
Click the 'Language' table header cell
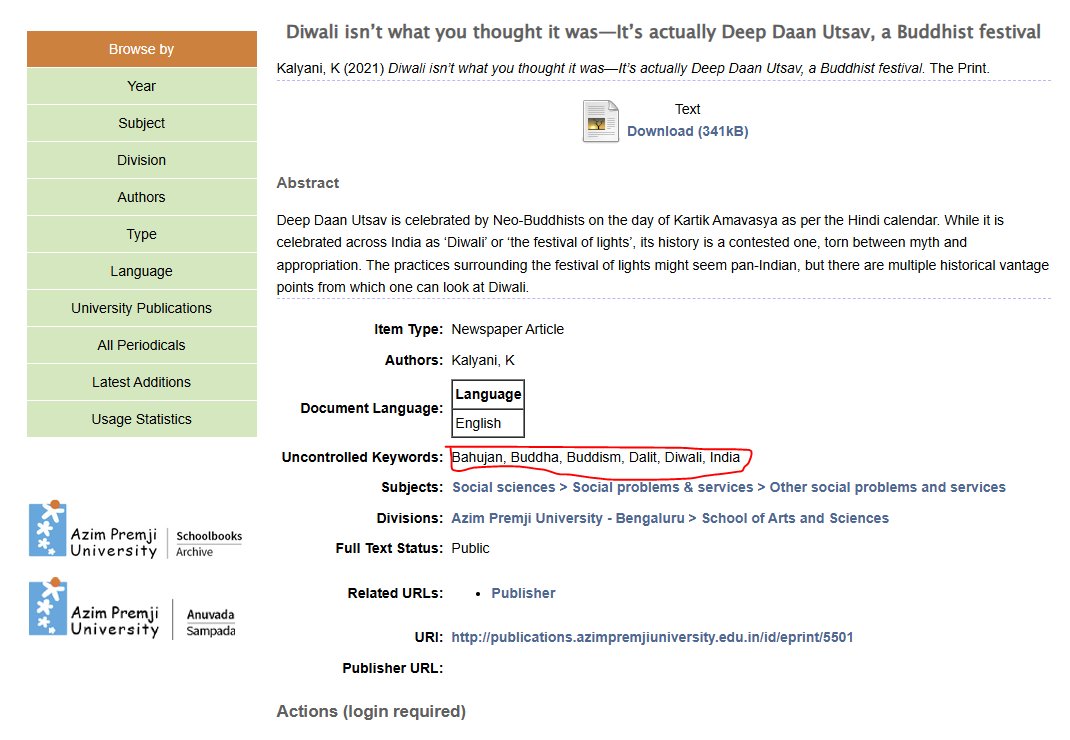[488, 394]
